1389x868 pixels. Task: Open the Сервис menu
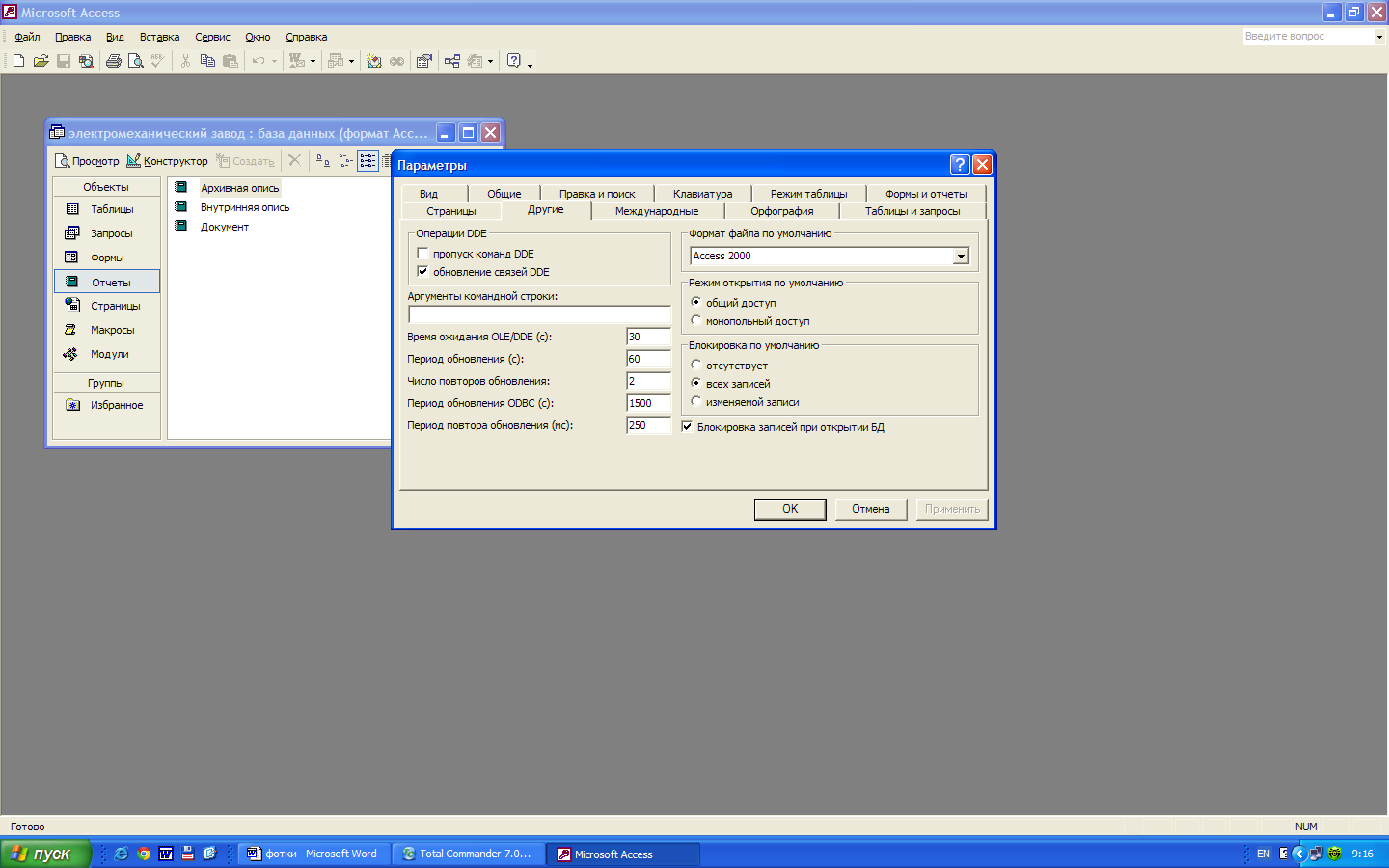212,37
